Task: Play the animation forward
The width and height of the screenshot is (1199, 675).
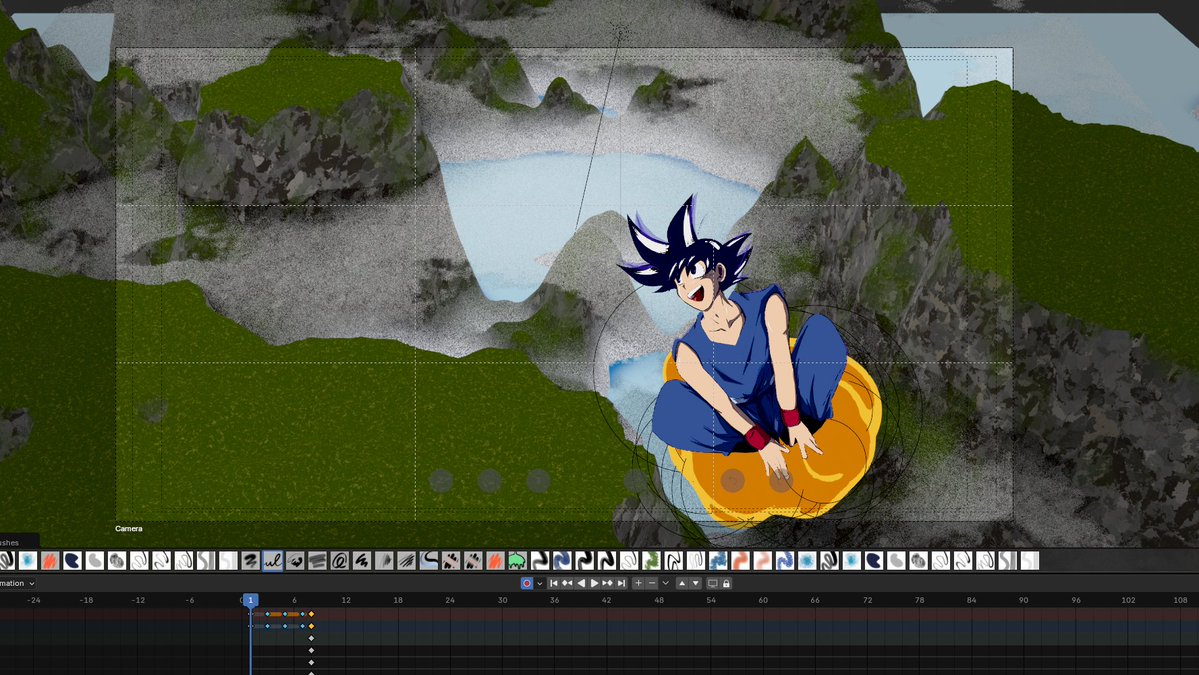Action: 594,583
